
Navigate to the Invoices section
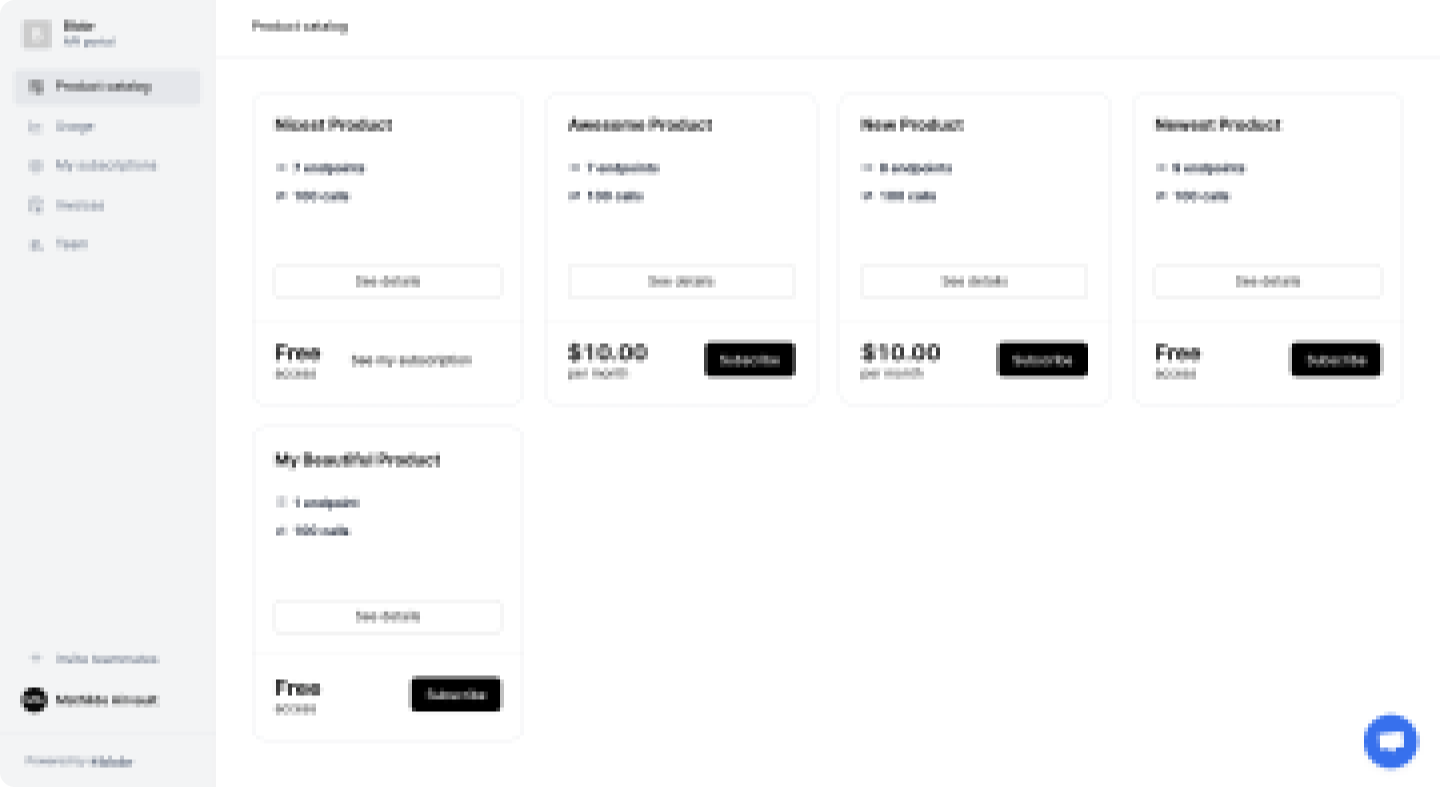pos(82,205)
